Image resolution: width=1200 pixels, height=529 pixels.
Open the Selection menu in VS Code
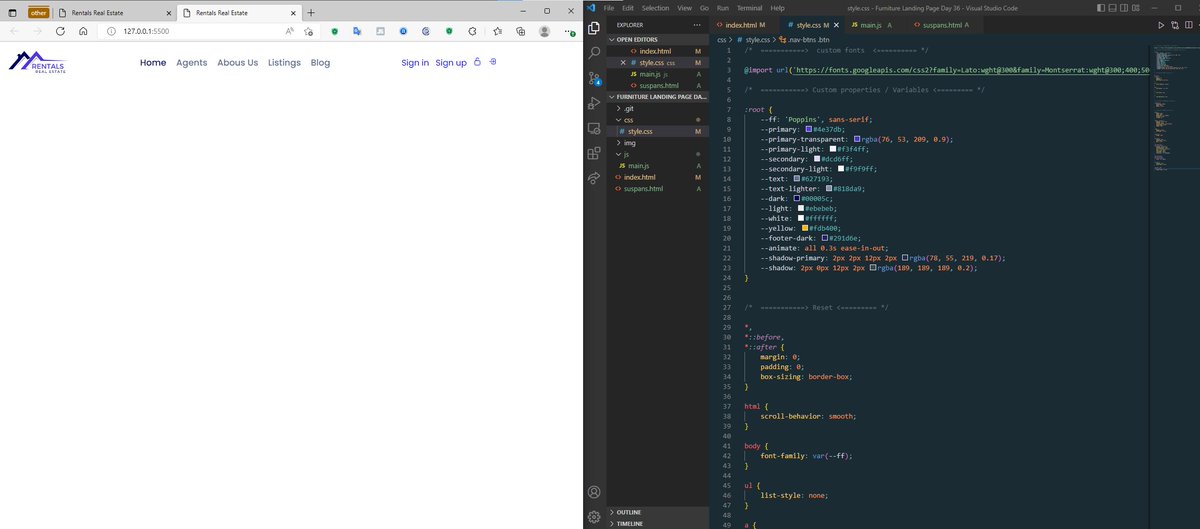[x=655, y=8]
